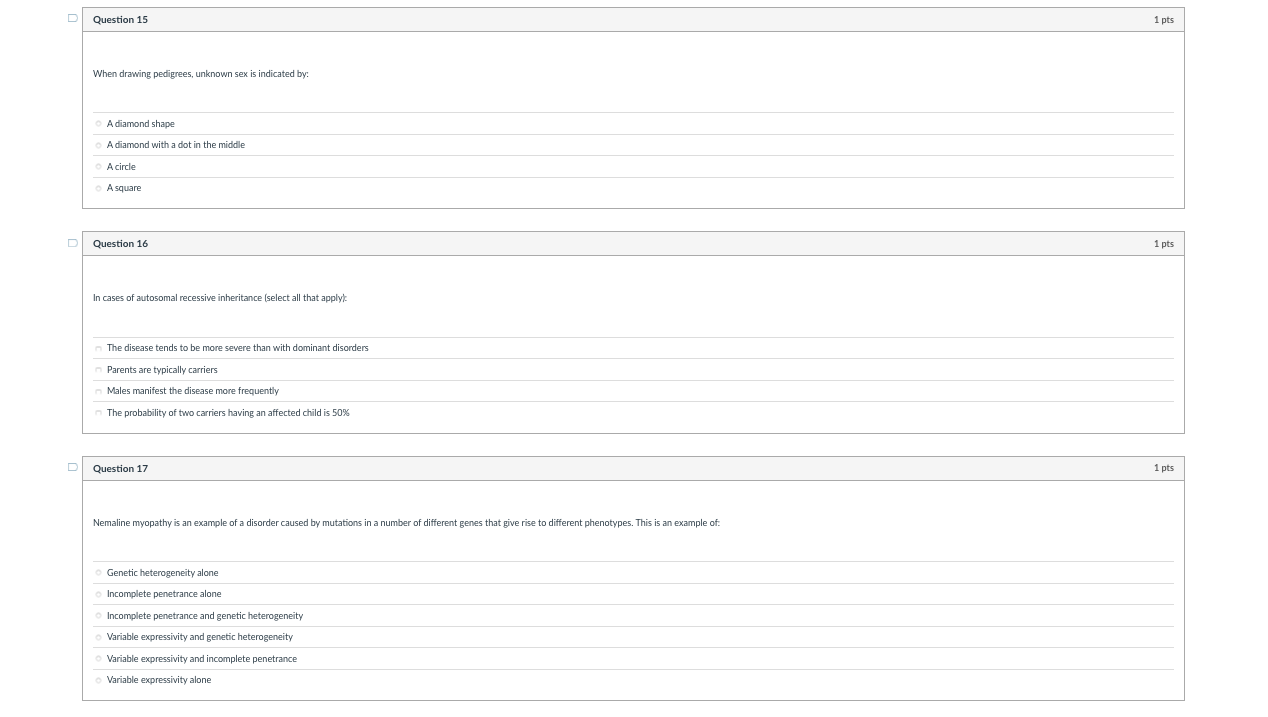Select 'A circle' option
Viewport: 1268px width, 717px height.
tap(99, 167)
